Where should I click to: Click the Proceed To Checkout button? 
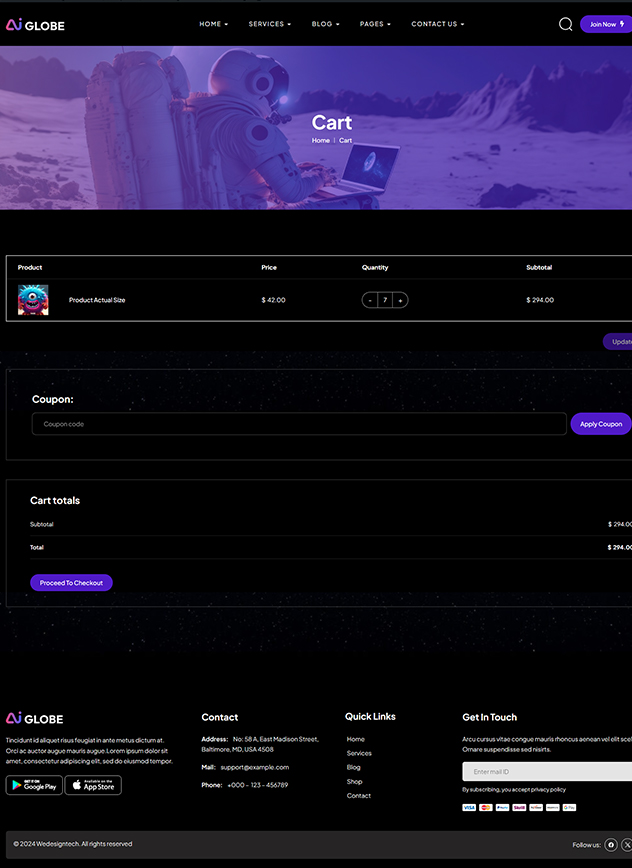pos(71,583)
